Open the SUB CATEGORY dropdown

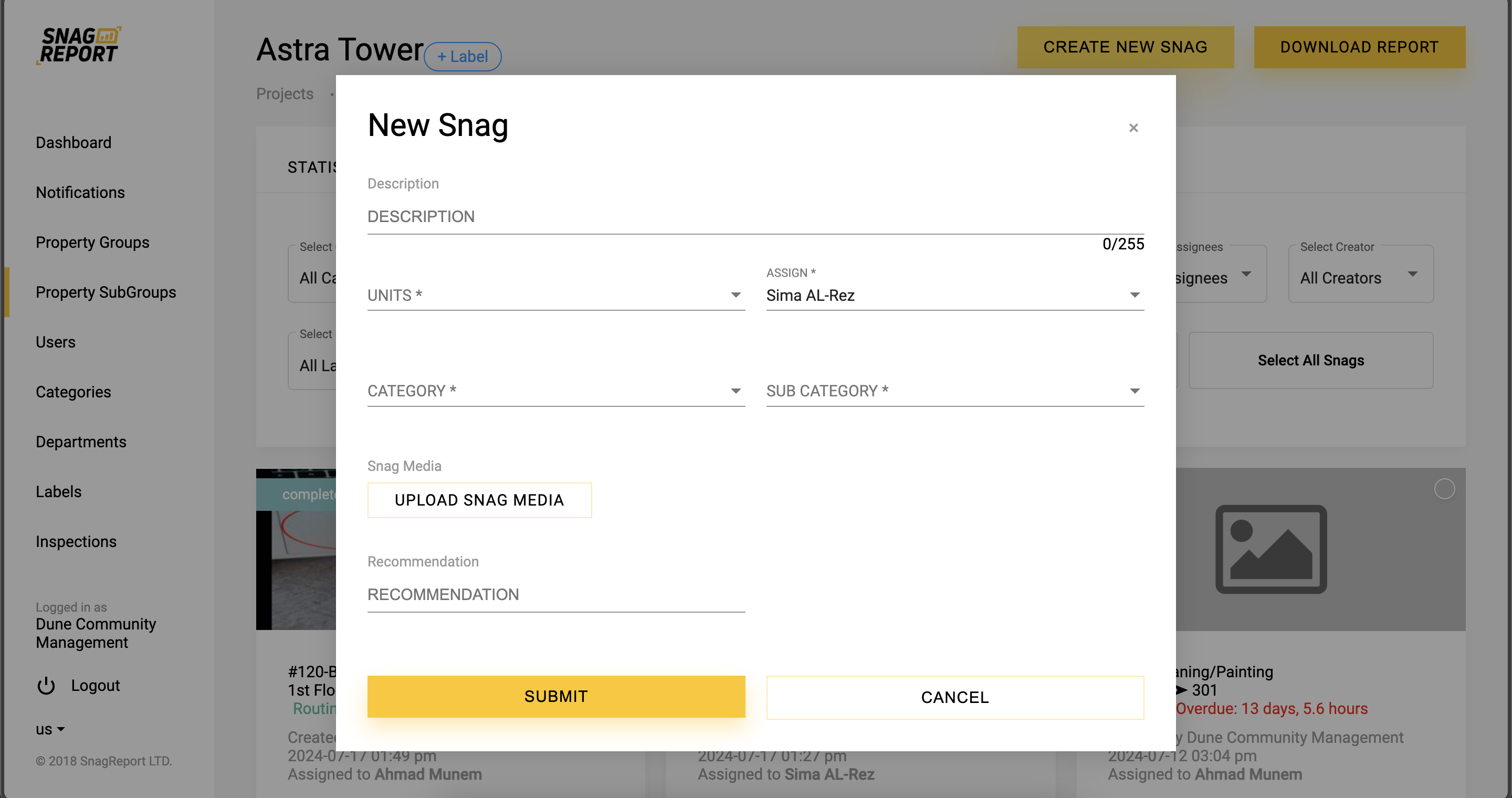point(954,391)
